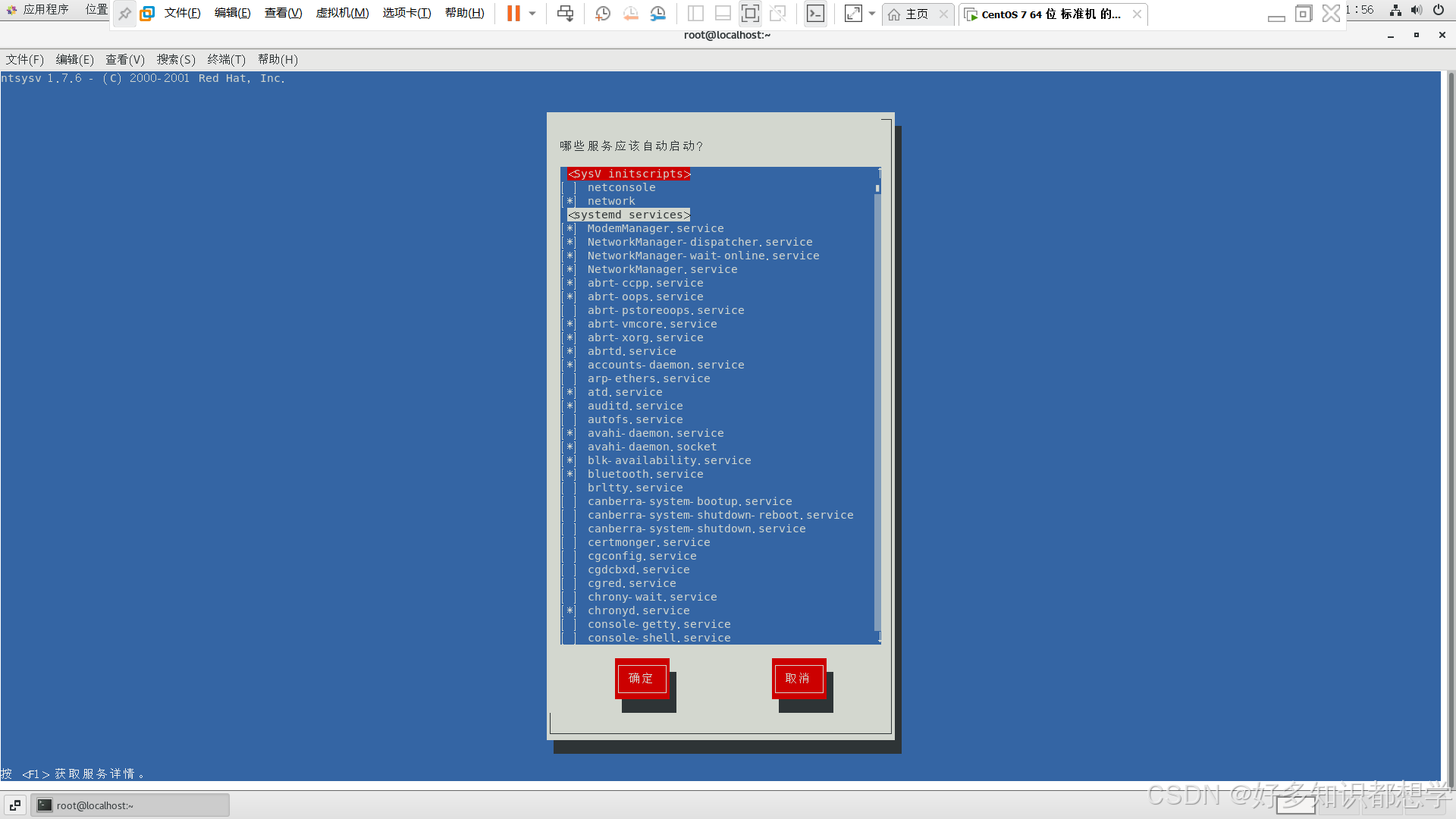Image resolution: width=1456 pixels, height=819 pixels.
Task: Toggle the netconsole service checkbox
Action: point(570,187)
